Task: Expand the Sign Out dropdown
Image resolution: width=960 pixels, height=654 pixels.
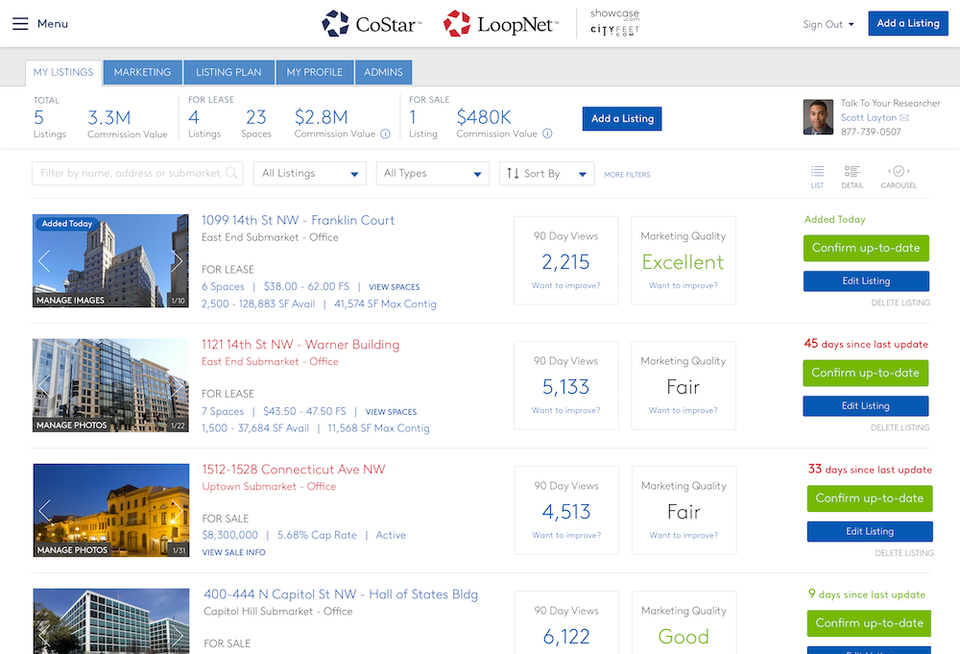Action: click(828, 24)
